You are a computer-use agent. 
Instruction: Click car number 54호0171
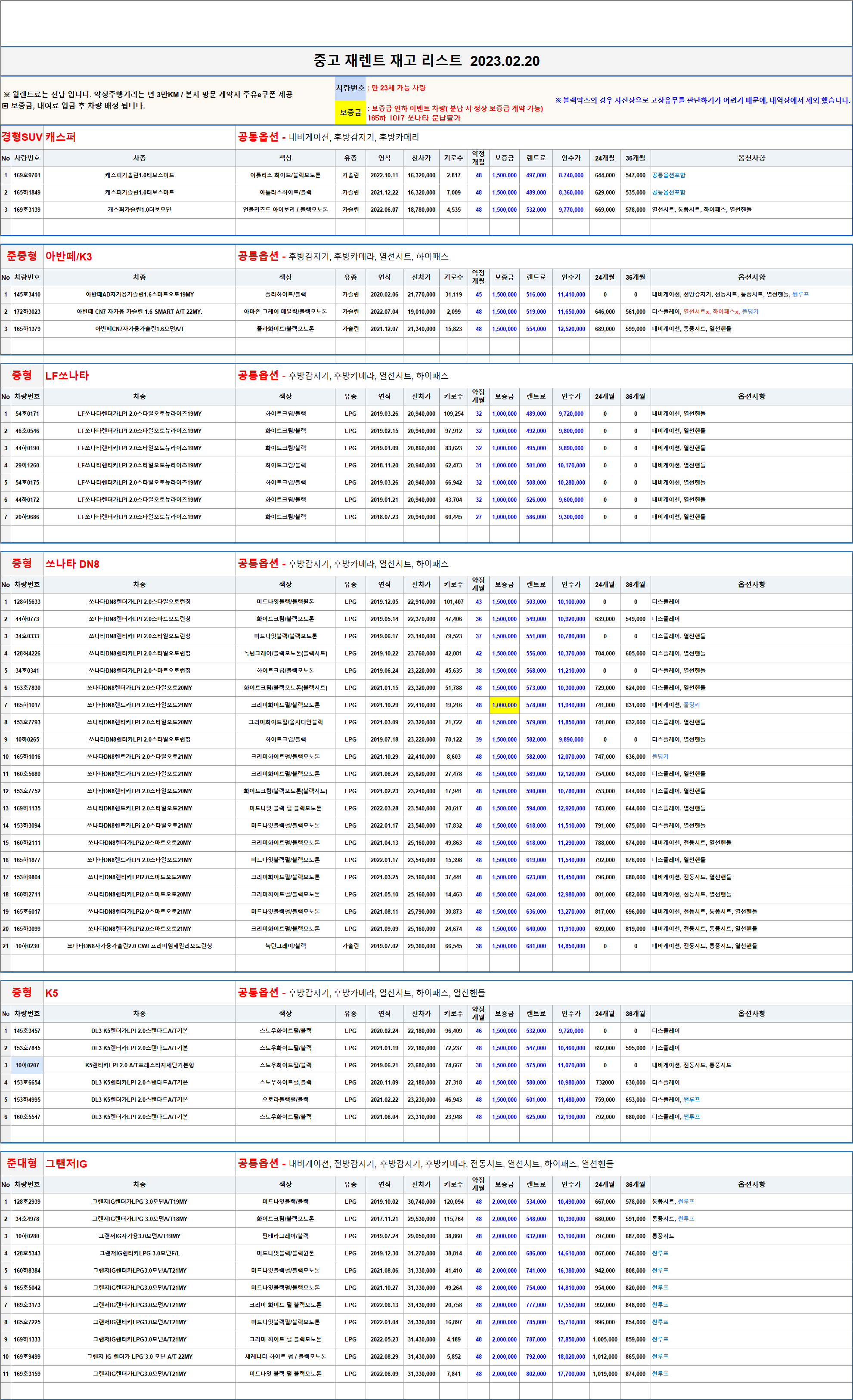click(x=27, y=414)
